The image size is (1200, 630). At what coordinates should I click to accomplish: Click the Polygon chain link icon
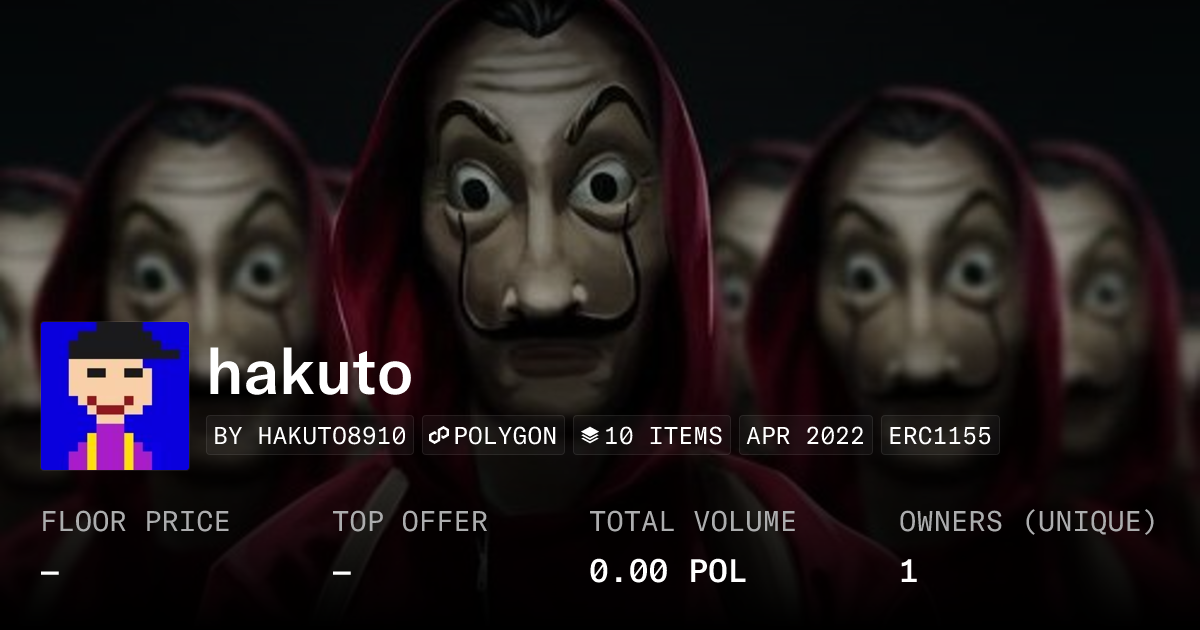pyautogui.click(x=439, y=436)
